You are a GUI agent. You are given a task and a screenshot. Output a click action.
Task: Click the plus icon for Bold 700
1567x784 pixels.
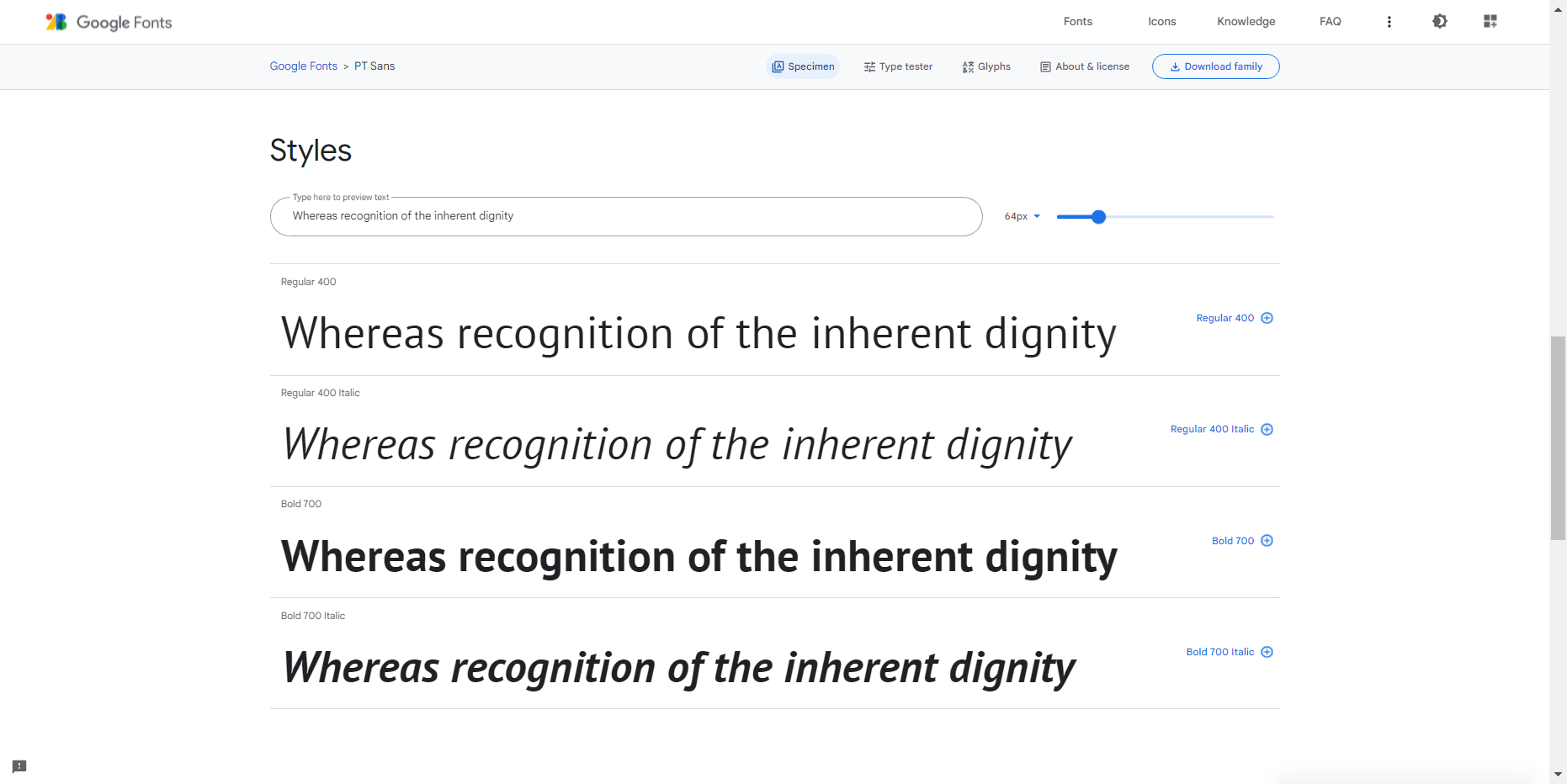pos(1267,541)
